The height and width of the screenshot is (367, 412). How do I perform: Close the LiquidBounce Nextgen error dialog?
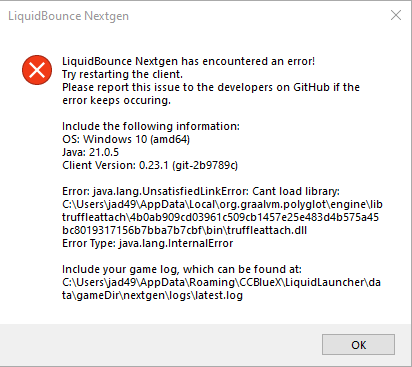point(396,15)
